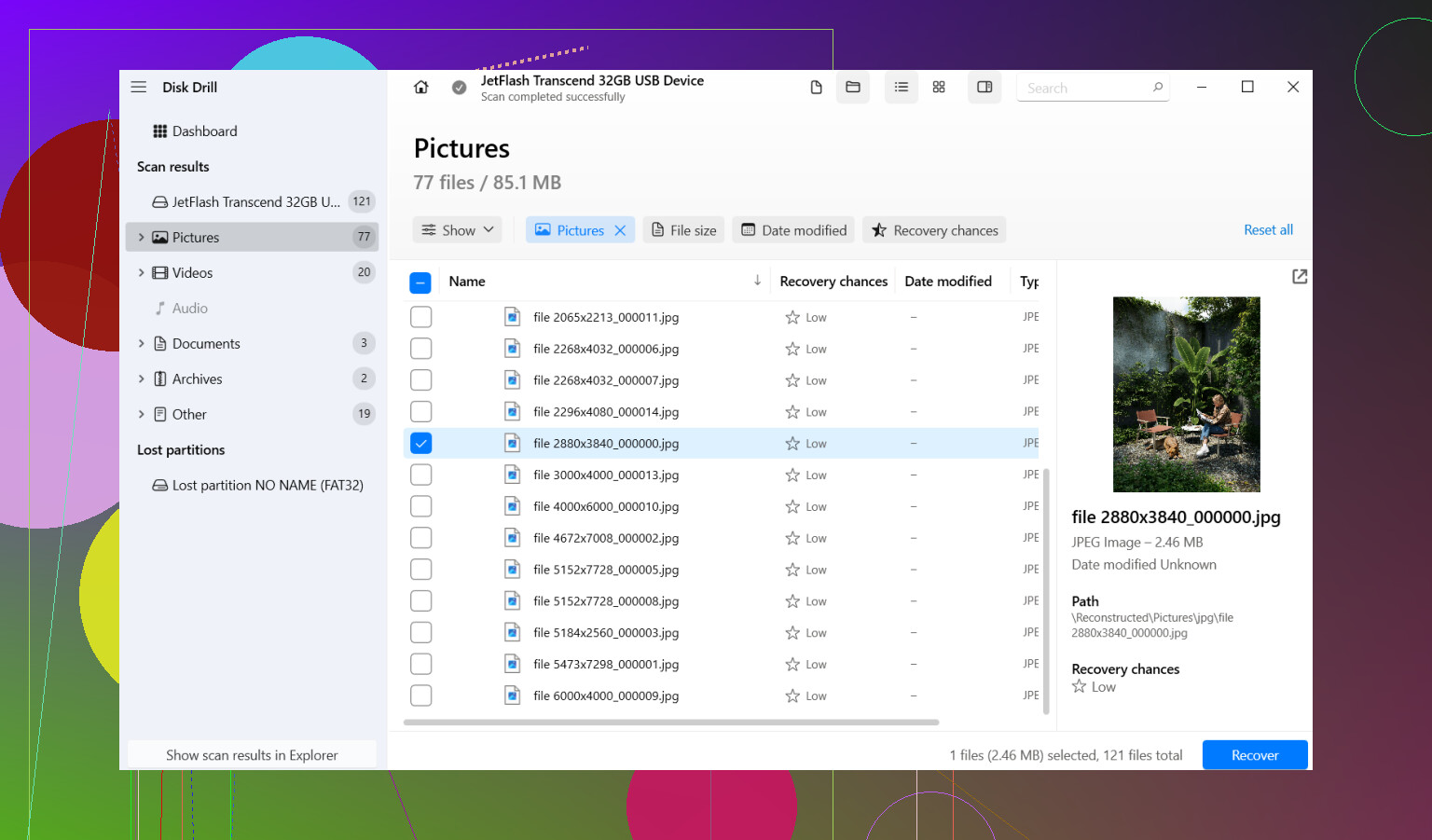Click file icon of file 4000x6000_000010.jpg
The height and width of the screenshot is (840, 1432).
[x=512, y=506]
